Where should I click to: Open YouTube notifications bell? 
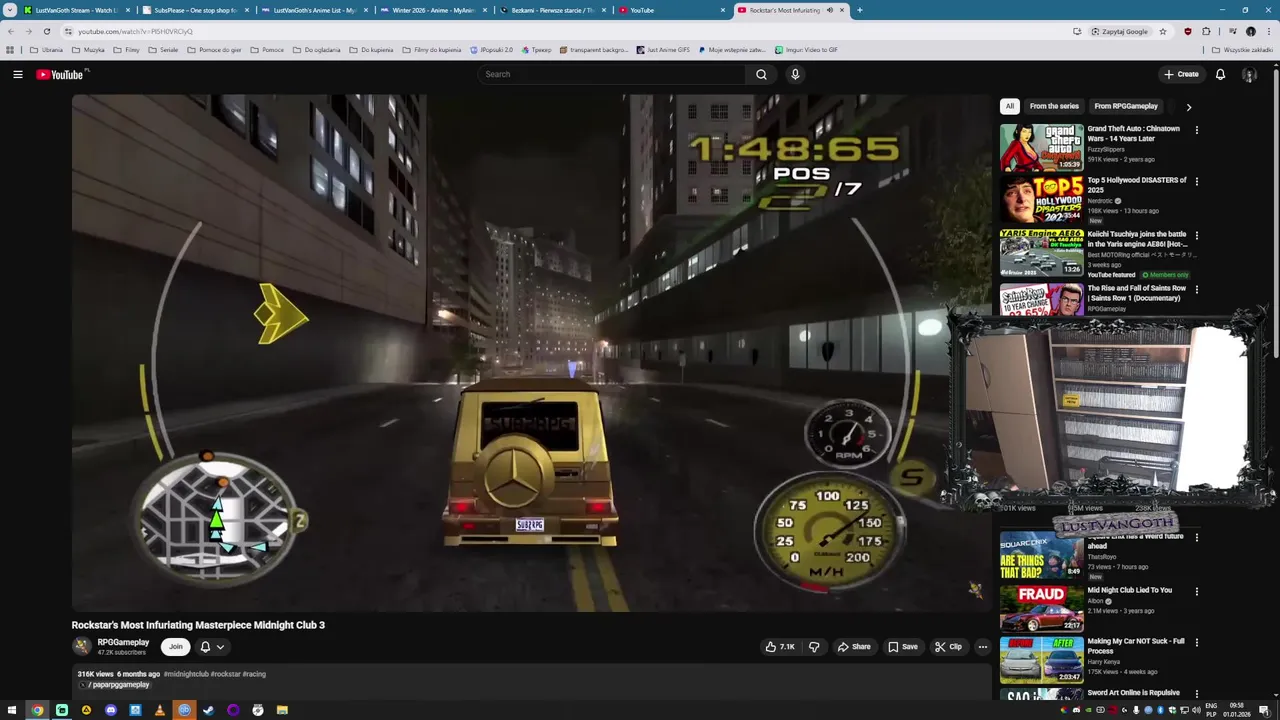point(1220,74)
